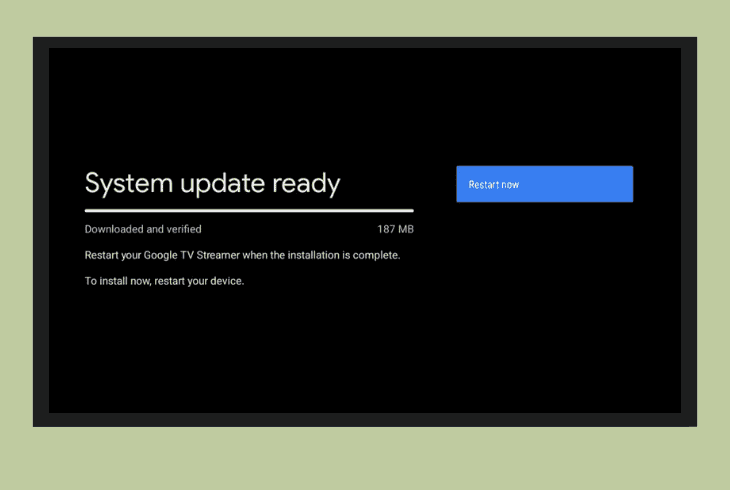Click the 'To install now, restart your device.' text
Screen dimensions: 730x490
(x=164, y=281)
